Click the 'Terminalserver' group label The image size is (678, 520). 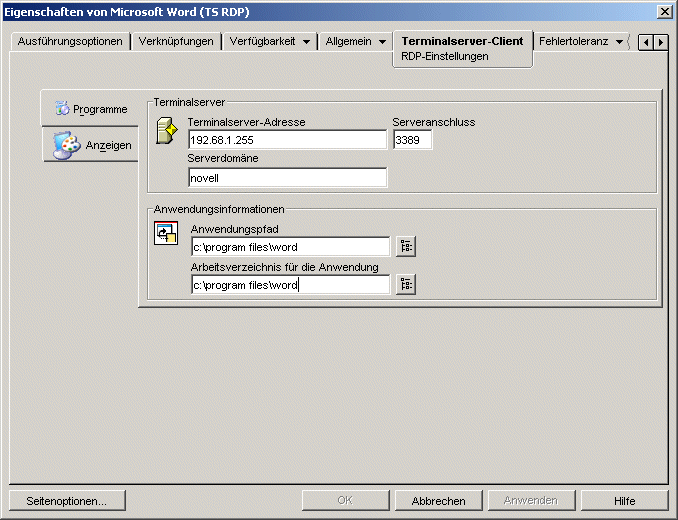pos(189,102)
